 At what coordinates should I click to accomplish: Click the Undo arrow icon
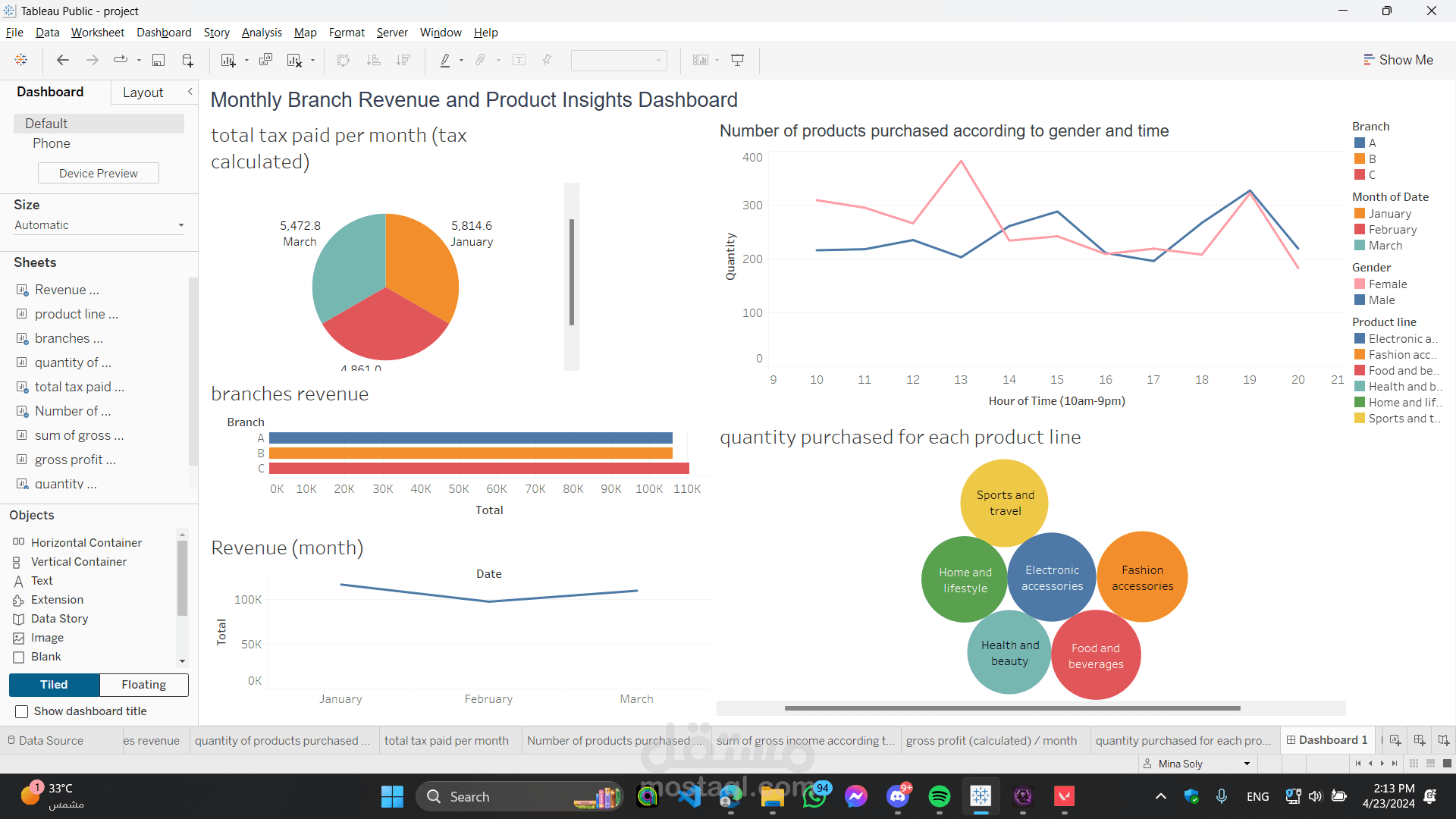63,60
